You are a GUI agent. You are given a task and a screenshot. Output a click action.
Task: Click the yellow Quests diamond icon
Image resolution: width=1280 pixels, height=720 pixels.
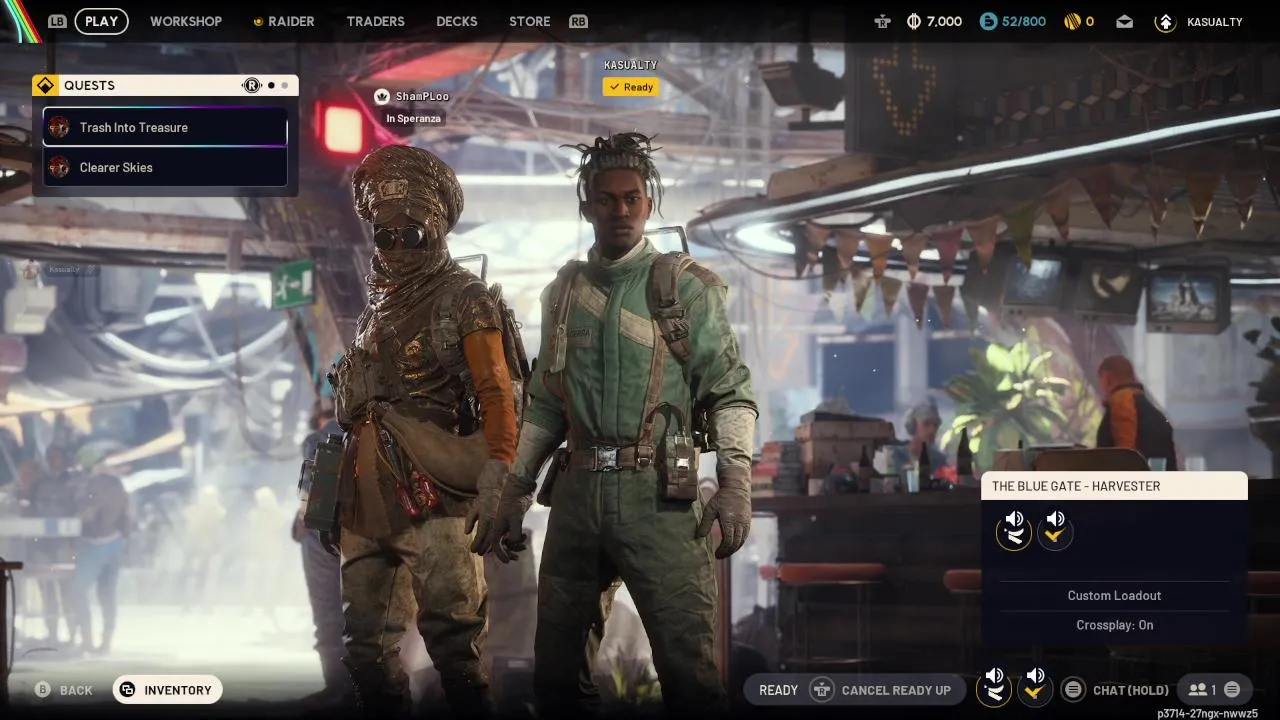(x=44, y=86)
